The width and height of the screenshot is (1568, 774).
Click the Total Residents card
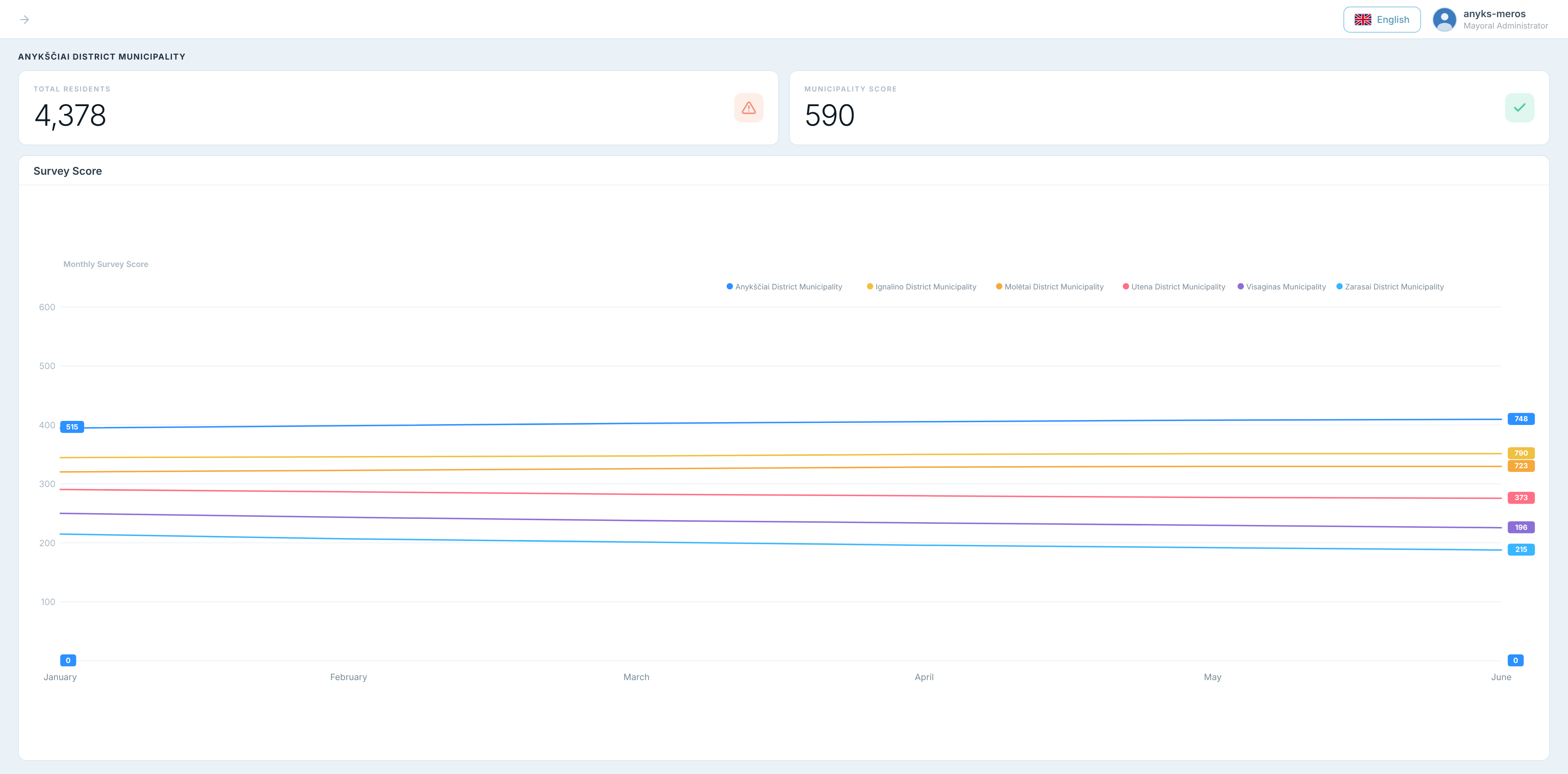[x=398, y=108]
